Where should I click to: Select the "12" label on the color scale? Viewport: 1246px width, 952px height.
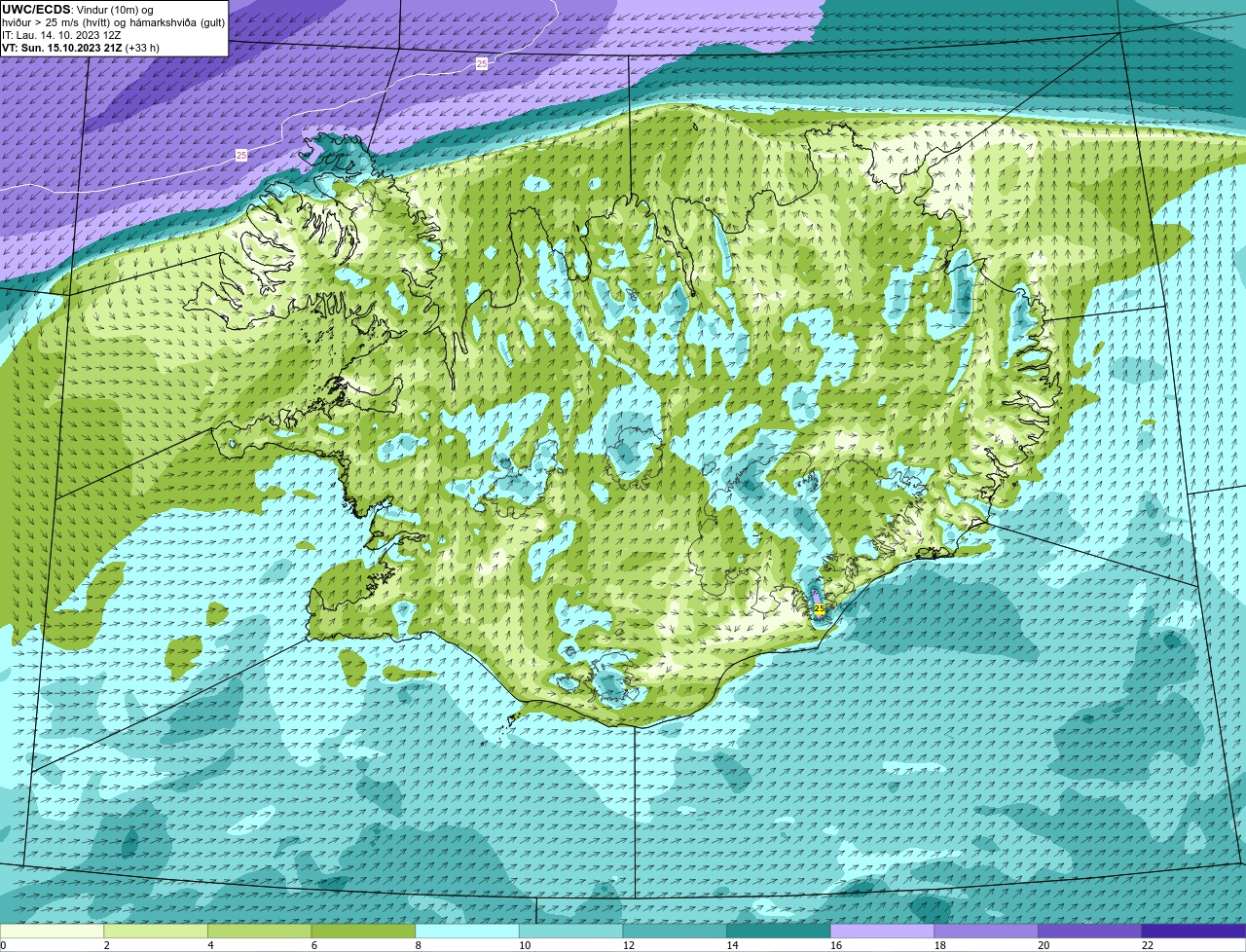[x=629, y=945]
